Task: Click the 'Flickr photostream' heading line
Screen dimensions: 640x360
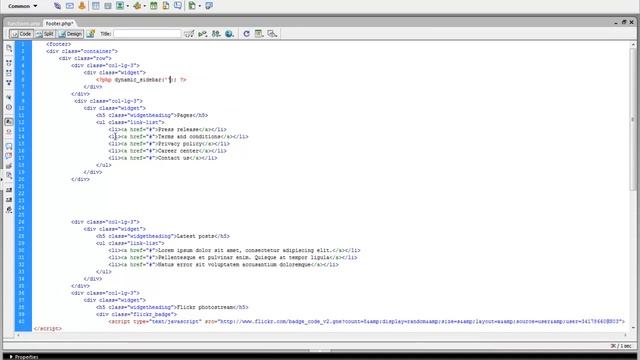Action: pyautogui.click(x=172, y=307)
